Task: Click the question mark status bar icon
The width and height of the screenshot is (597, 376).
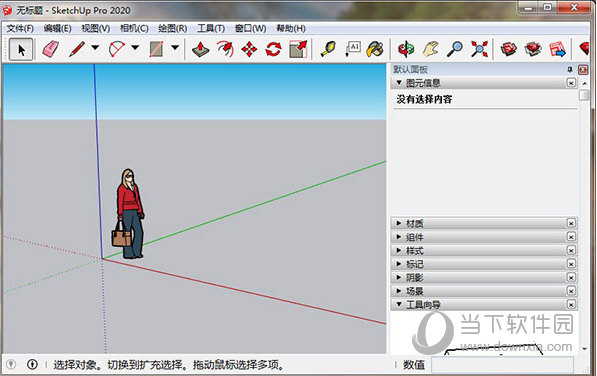Action: coord(11,365)
